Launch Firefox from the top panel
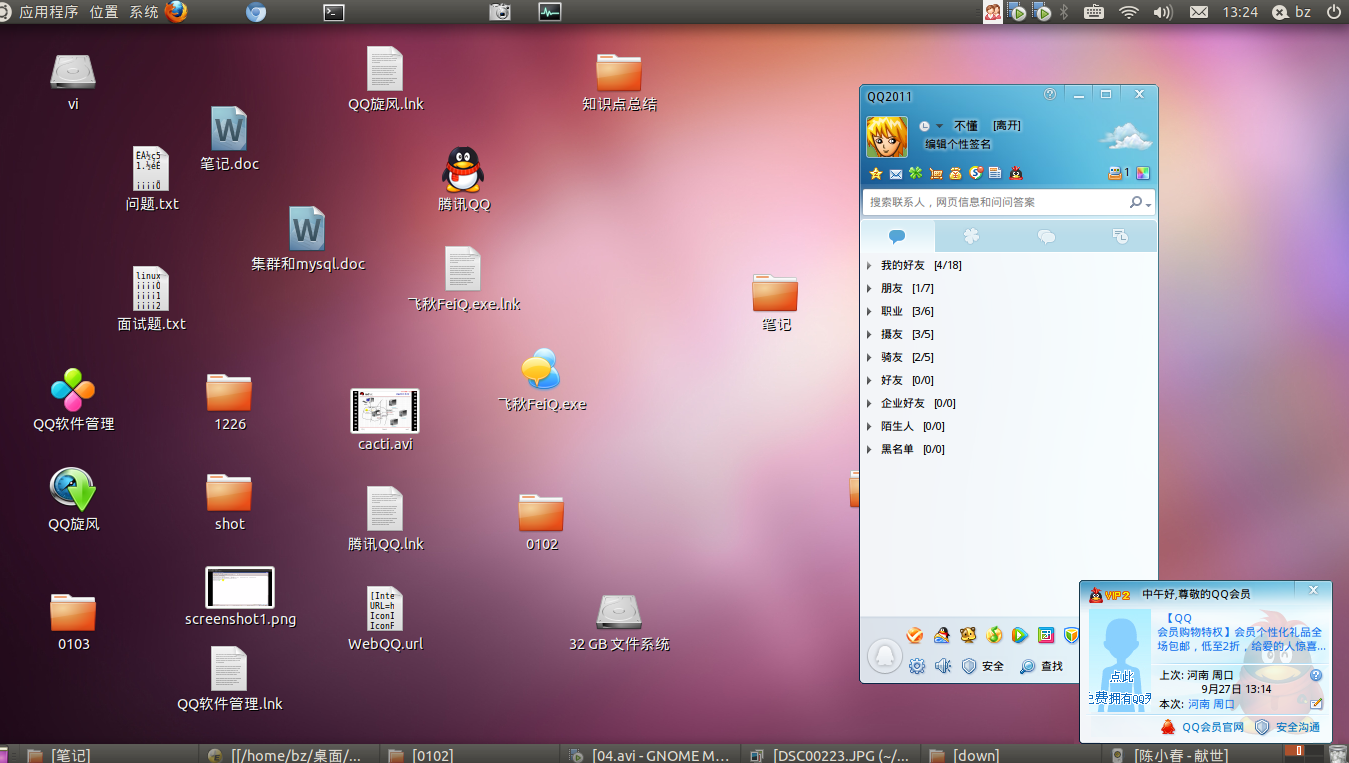 tap(177, 12)
